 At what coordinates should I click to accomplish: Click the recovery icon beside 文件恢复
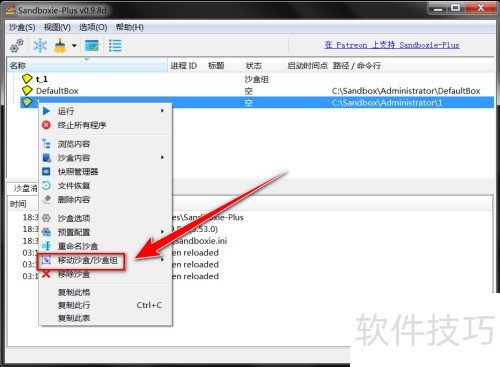pos(46,185)
